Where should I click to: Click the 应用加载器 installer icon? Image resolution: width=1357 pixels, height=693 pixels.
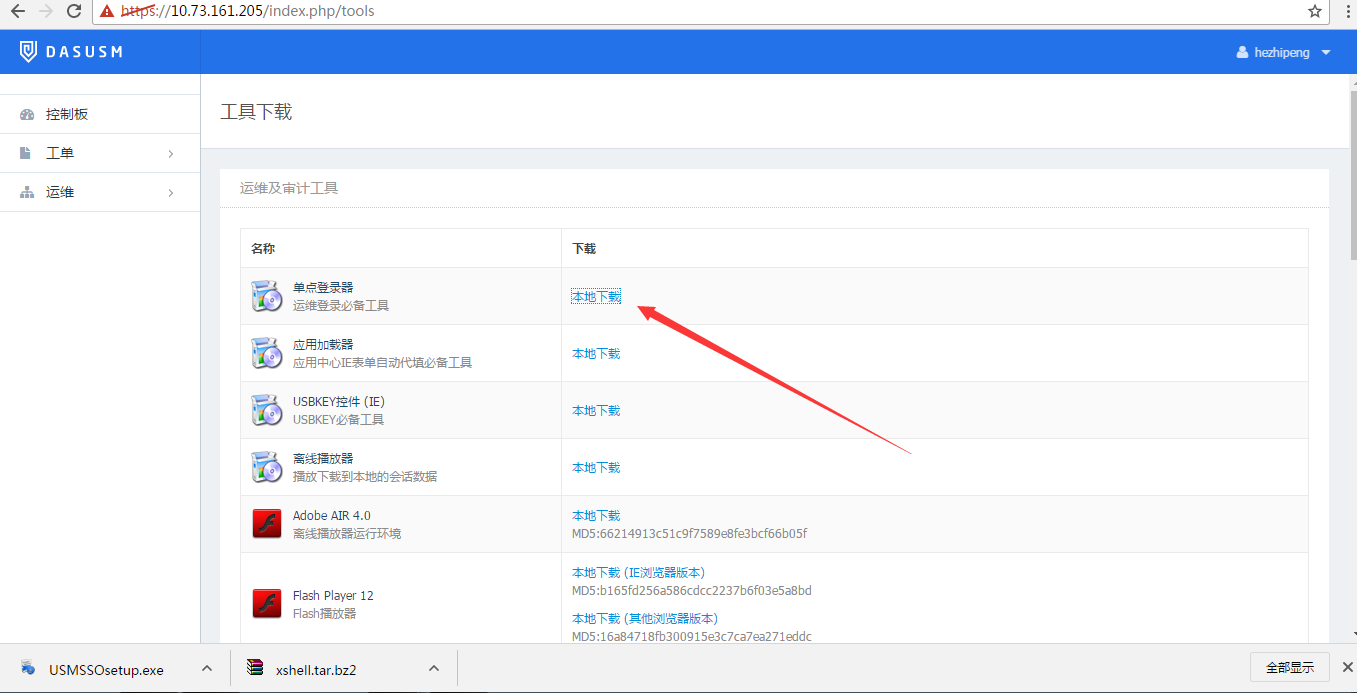266,353
